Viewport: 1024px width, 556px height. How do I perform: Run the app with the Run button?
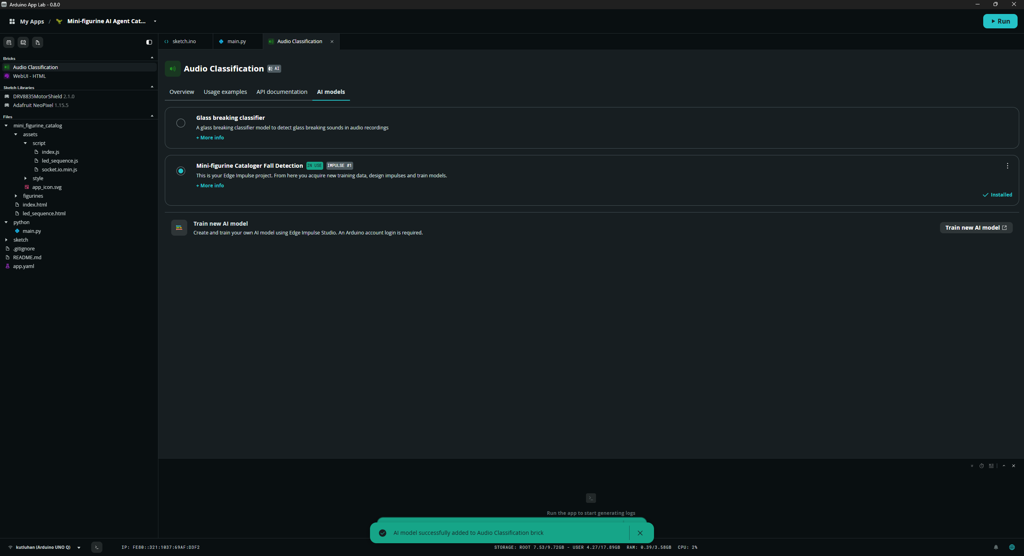[x=1000, y=21]
